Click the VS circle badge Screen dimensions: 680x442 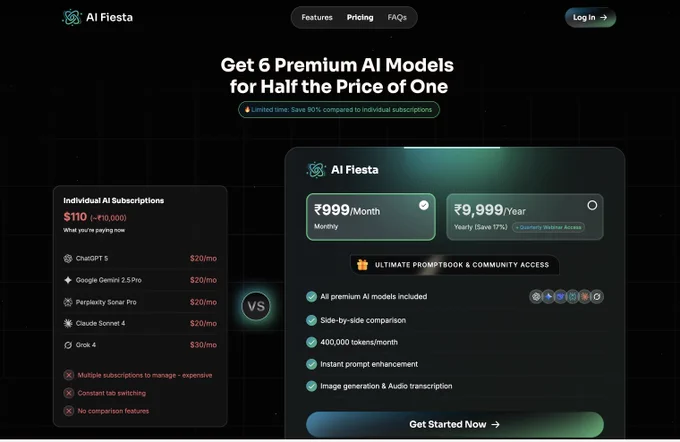click(x=256, y=306)
